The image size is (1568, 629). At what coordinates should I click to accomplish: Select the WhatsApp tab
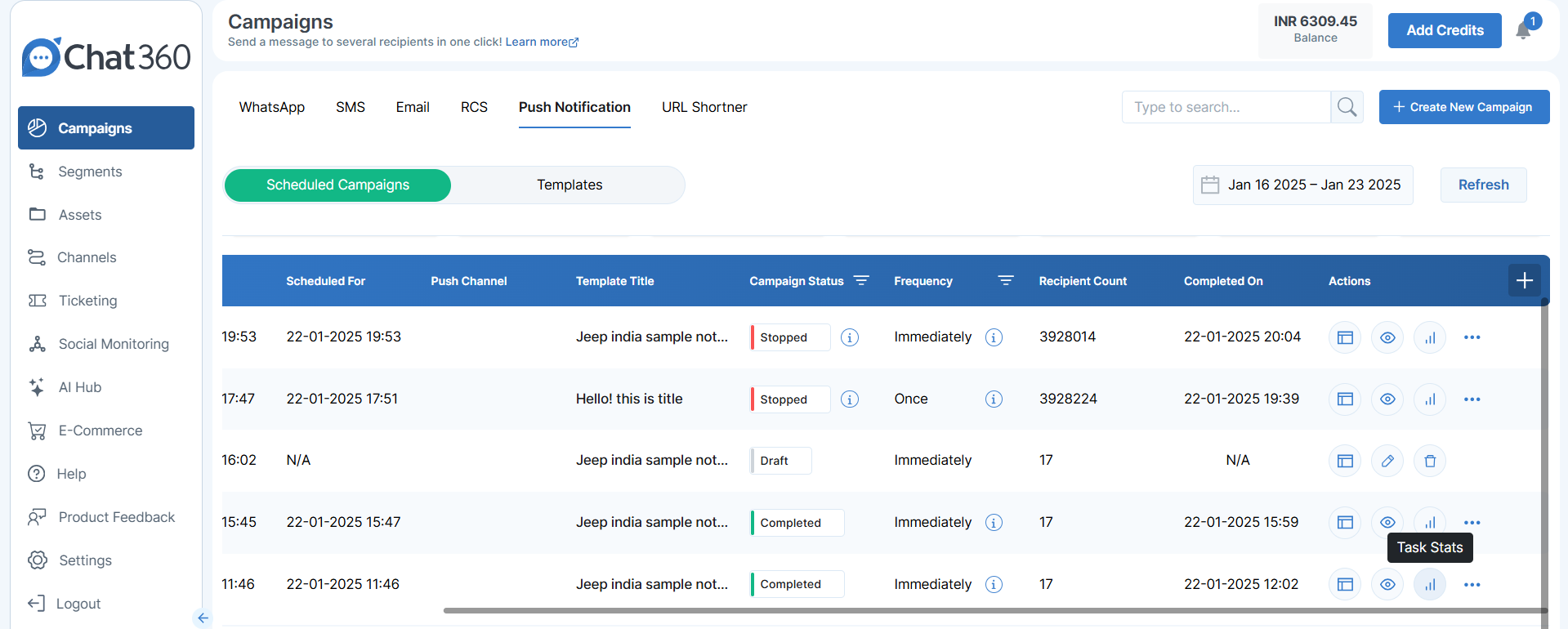click(272, 107)
